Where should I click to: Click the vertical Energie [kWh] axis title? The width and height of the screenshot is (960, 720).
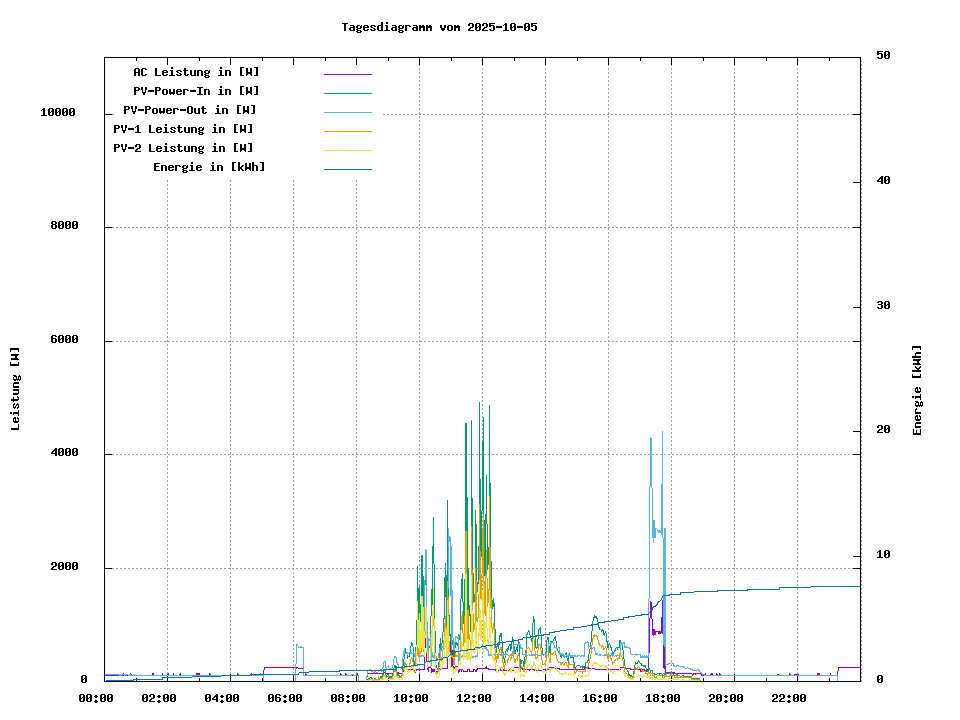coord(918,390)
